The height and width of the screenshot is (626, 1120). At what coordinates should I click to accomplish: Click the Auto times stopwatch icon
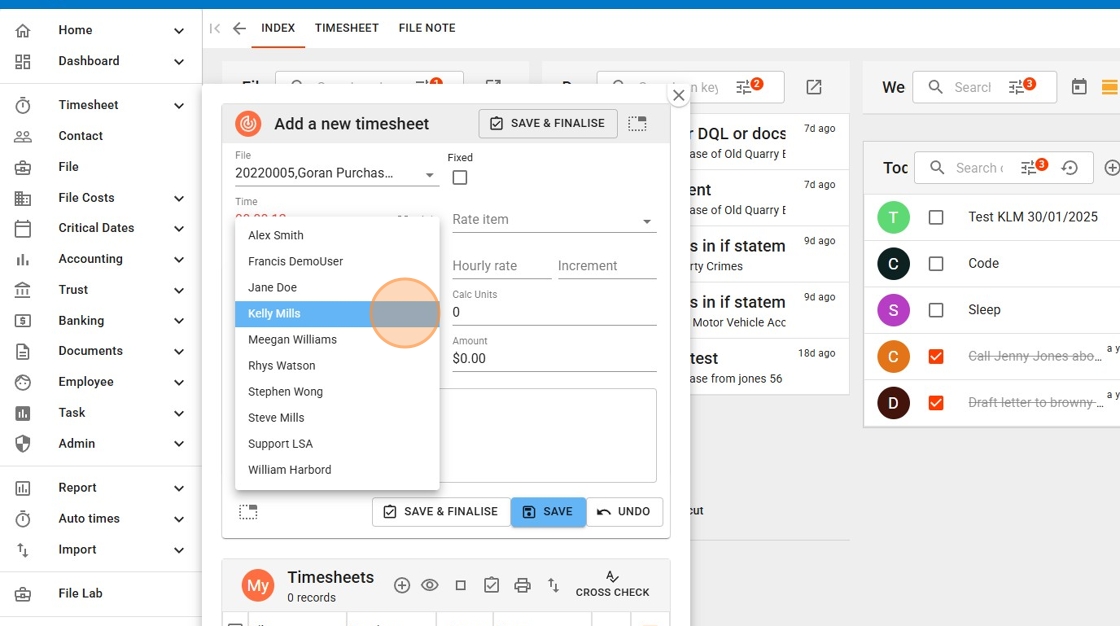[x=23, y=519]
